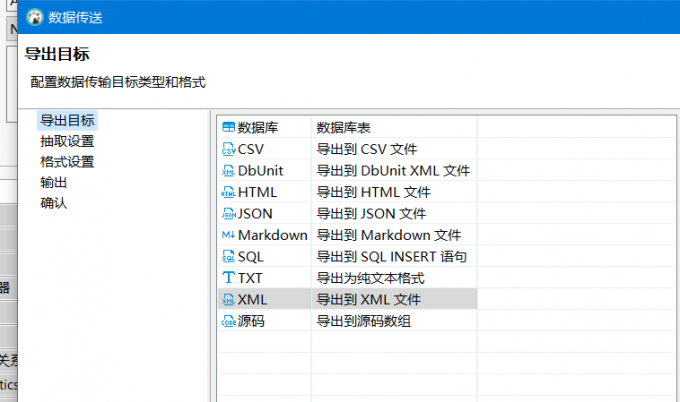Click 导出到 DbUnit XML 文件 description
This screenshot has width=680, height=402.
coord(393,170)
